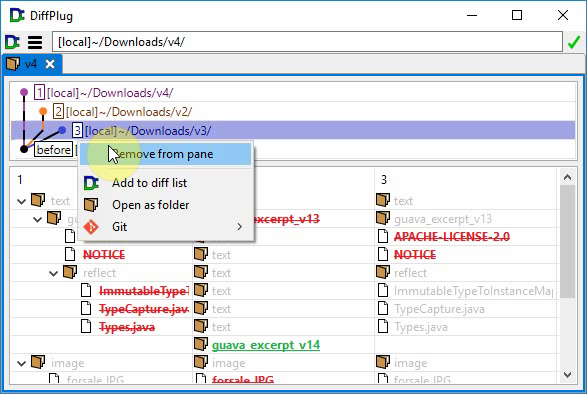This screenshot has height=394, width=587.
Task: Select TypeCapture.java in column 1
Action: click(144, 309)
